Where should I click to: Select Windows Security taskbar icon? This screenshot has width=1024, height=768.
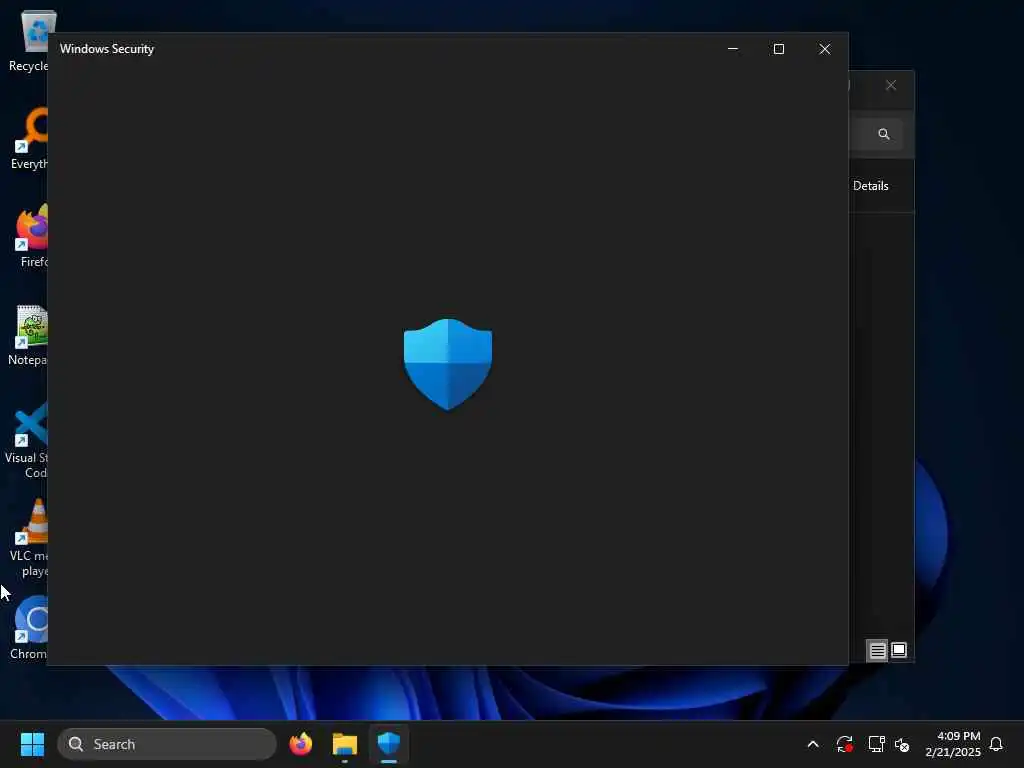coord(389,744)
